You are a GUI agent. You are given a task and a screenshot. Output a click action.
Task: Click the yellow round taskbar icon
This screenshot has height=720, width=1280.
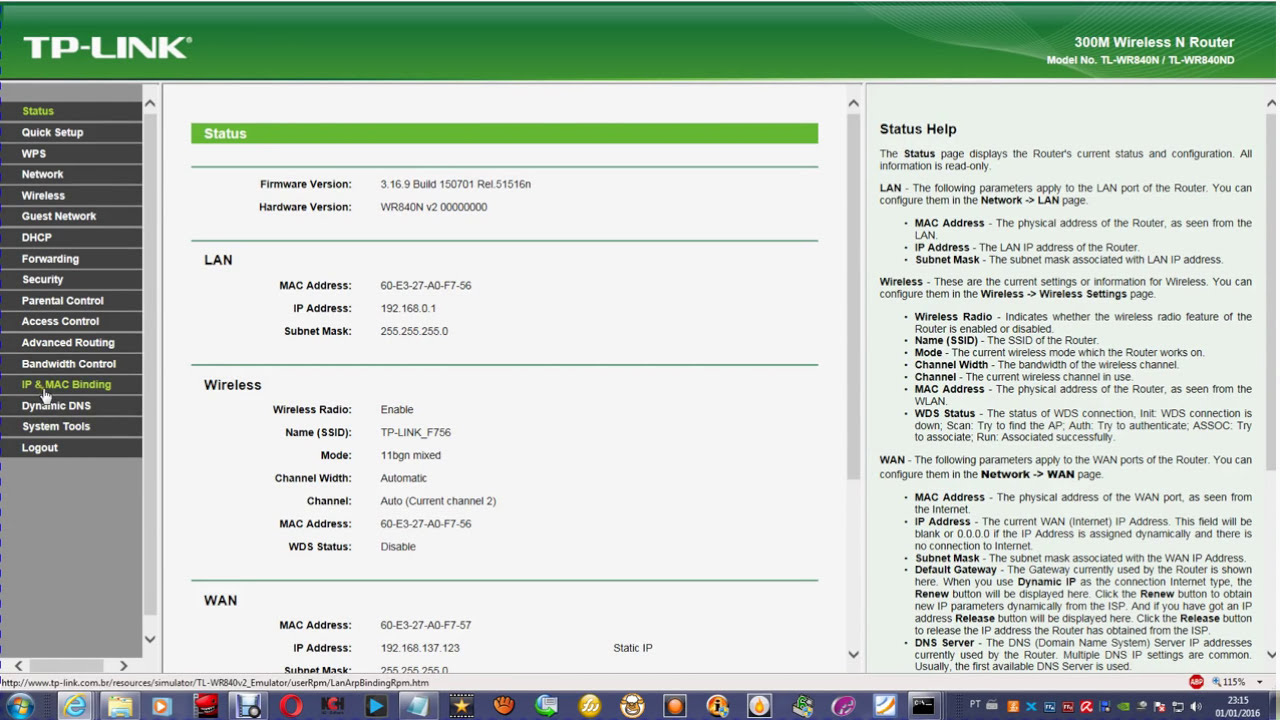click(589, 707)
